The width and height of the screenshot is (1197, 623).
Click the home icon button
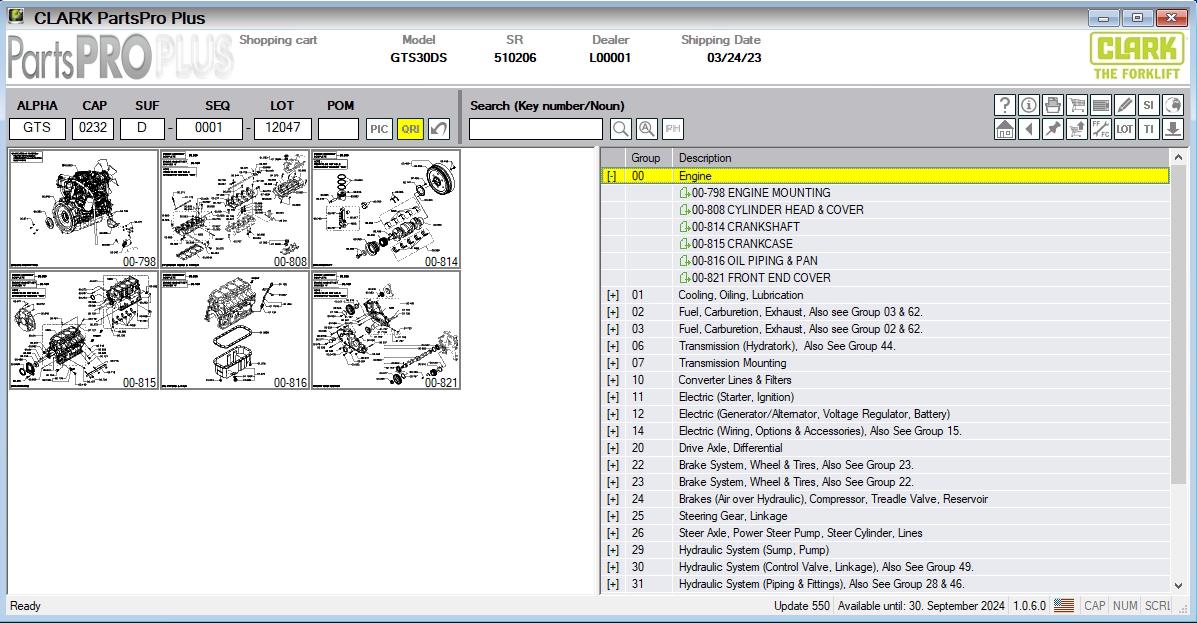[1005, 129]
